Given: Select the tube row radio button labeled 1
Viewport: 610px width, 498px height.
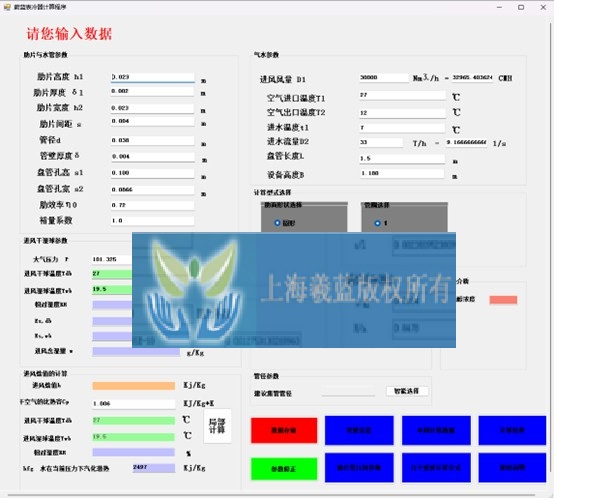Looking at the screenshot, I should tap(377, 223).
